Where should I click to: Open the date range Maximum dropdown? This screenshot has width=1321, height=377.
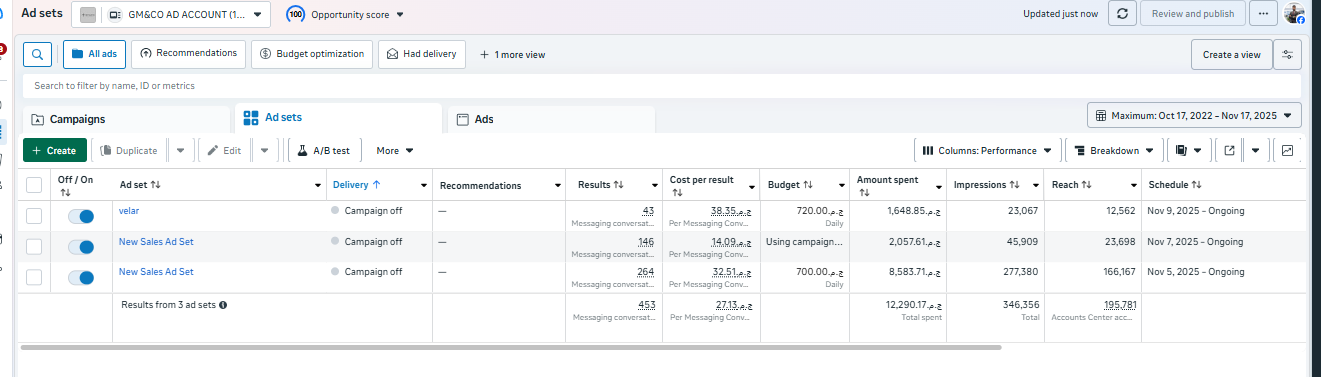point(1195,116)
